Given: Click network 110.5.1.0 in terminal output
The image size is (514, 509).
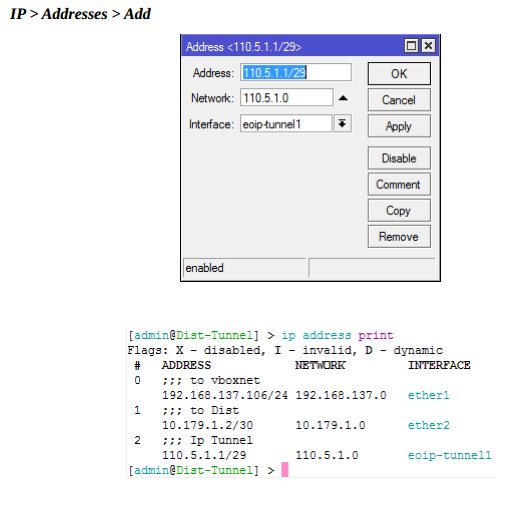Looking at the screenshot, I should tap(327, 455).
